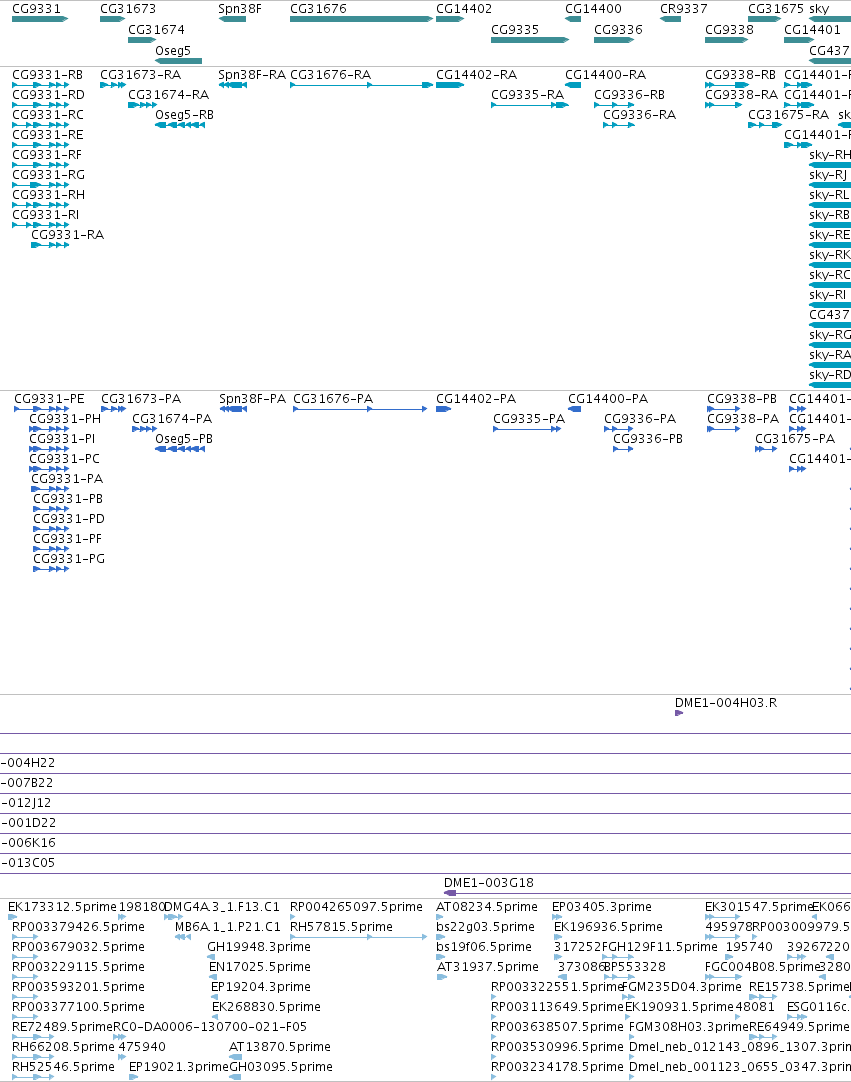851x1082 pixels.
Task: Click the RH57815.5prime EST label
Action: [341, 927]
